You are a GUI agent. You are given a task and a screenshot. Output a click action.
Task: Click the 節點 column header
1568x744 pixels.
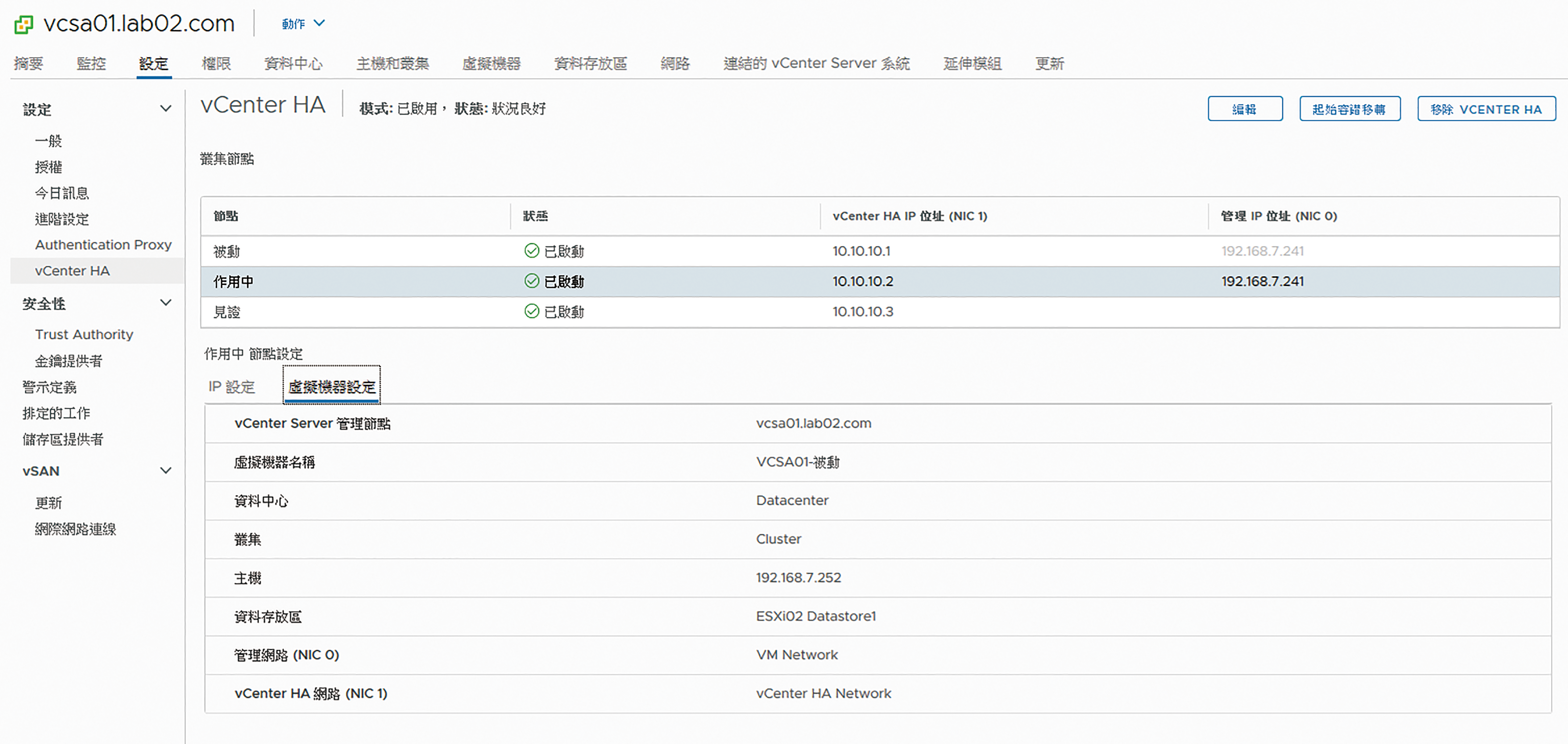click(x=226, y=216)
